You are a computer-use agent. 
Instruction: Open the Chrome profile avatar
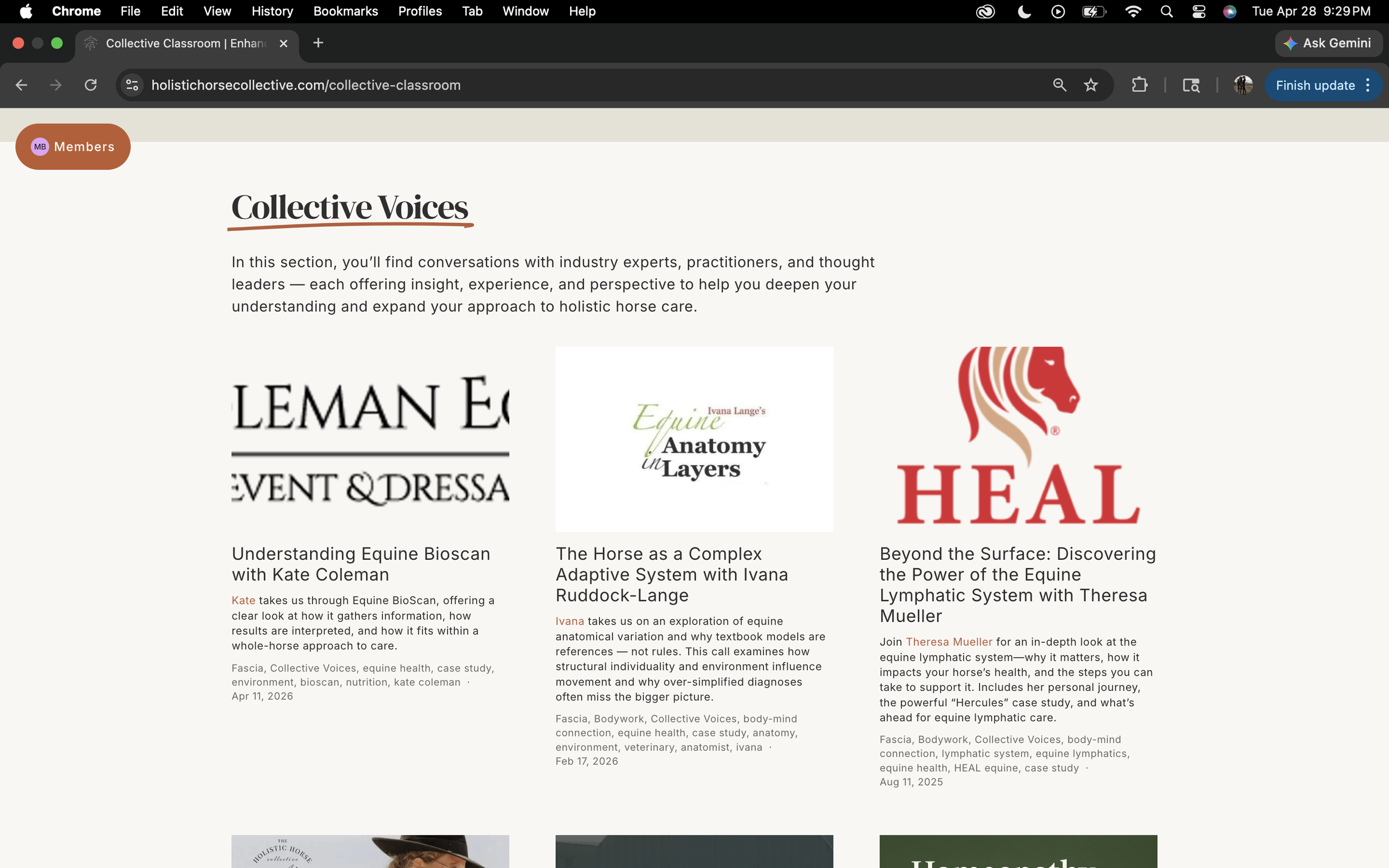1242,85
